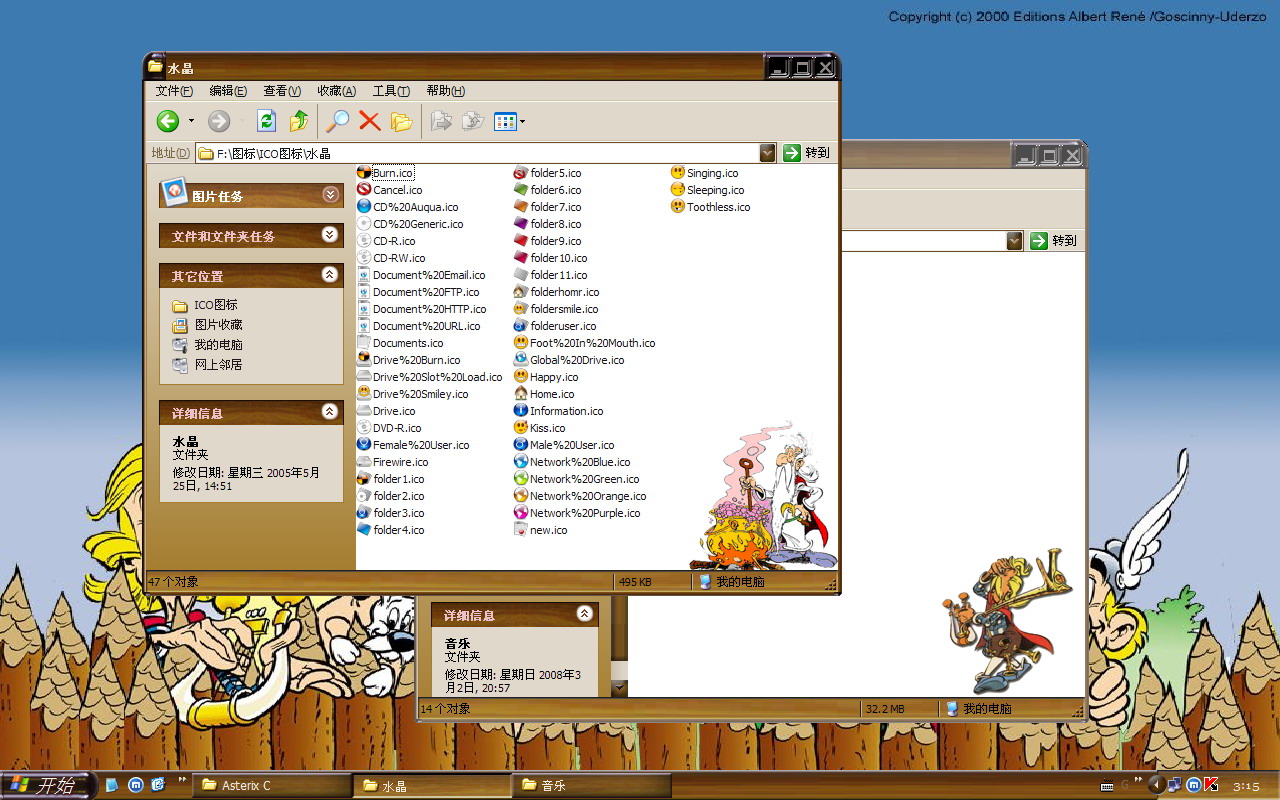The image size is (1280, 800).
Task: Select the Global%20Drive.ico file icon
Action: click(521, 360)
